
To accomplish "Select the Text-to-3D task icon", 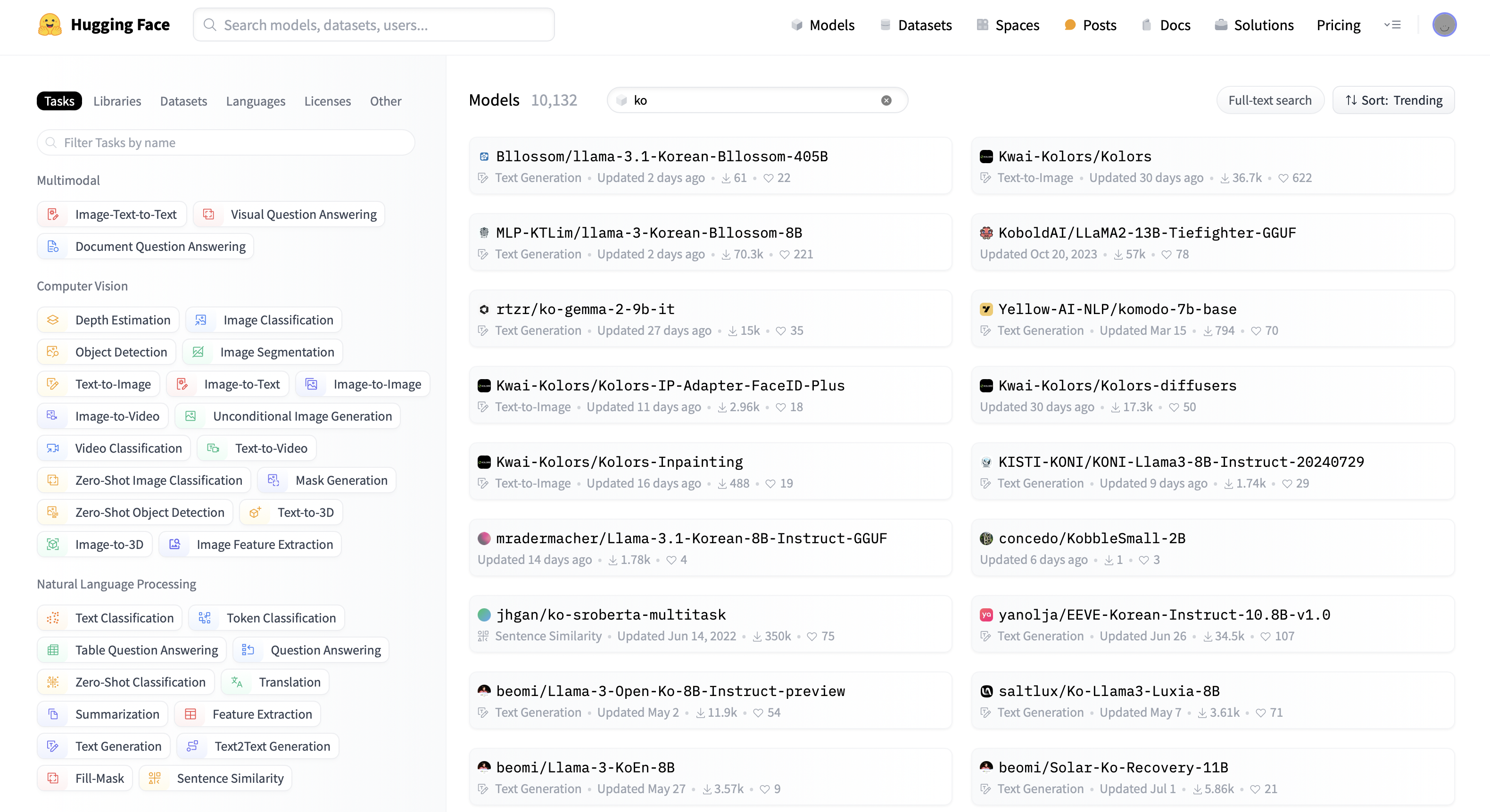I will (x=255, y=513).
